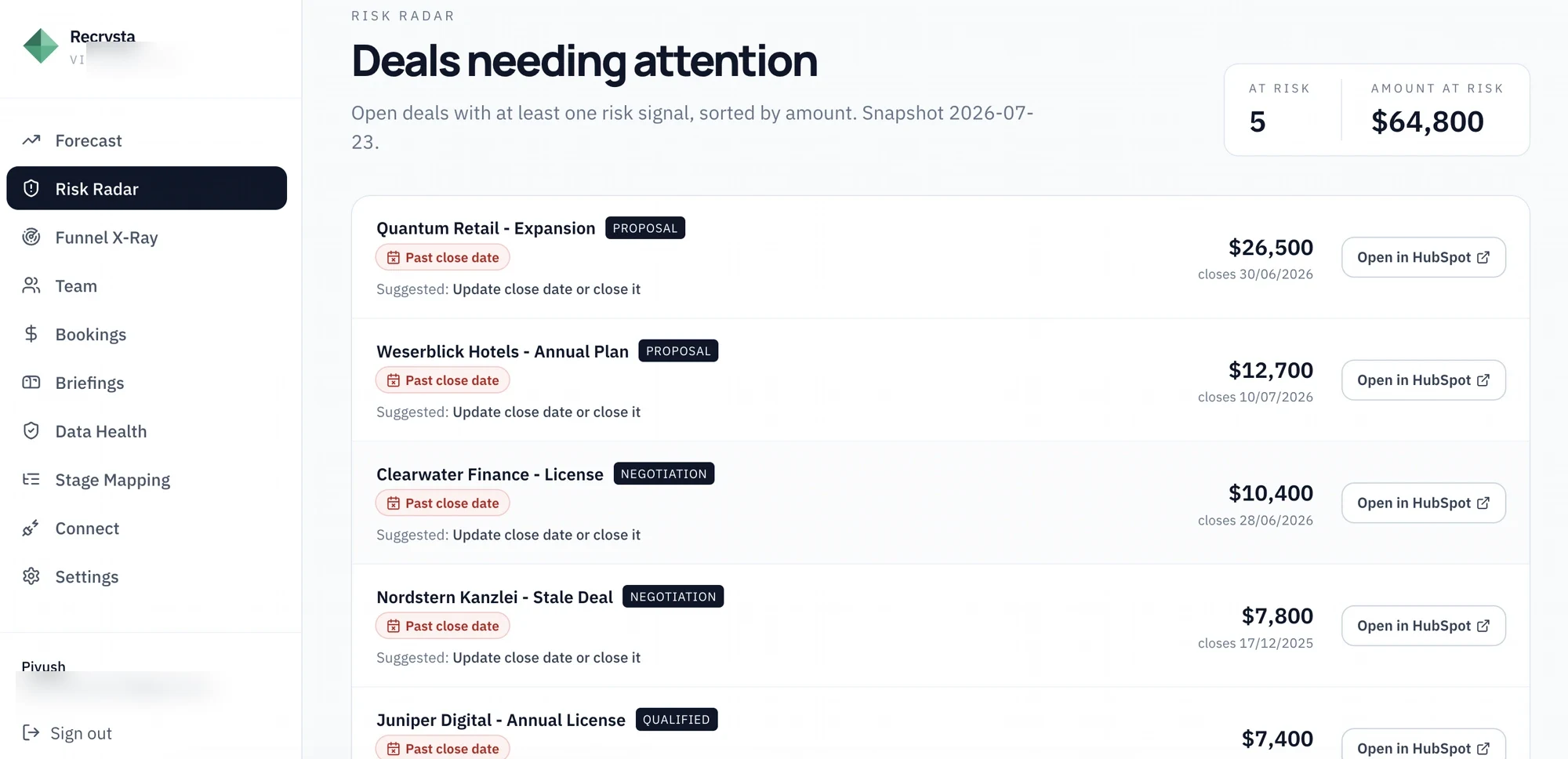Open Nordstern Kanzlei deal in HubSpot
1568x759 pixels.
click(x=1423, y=626)
